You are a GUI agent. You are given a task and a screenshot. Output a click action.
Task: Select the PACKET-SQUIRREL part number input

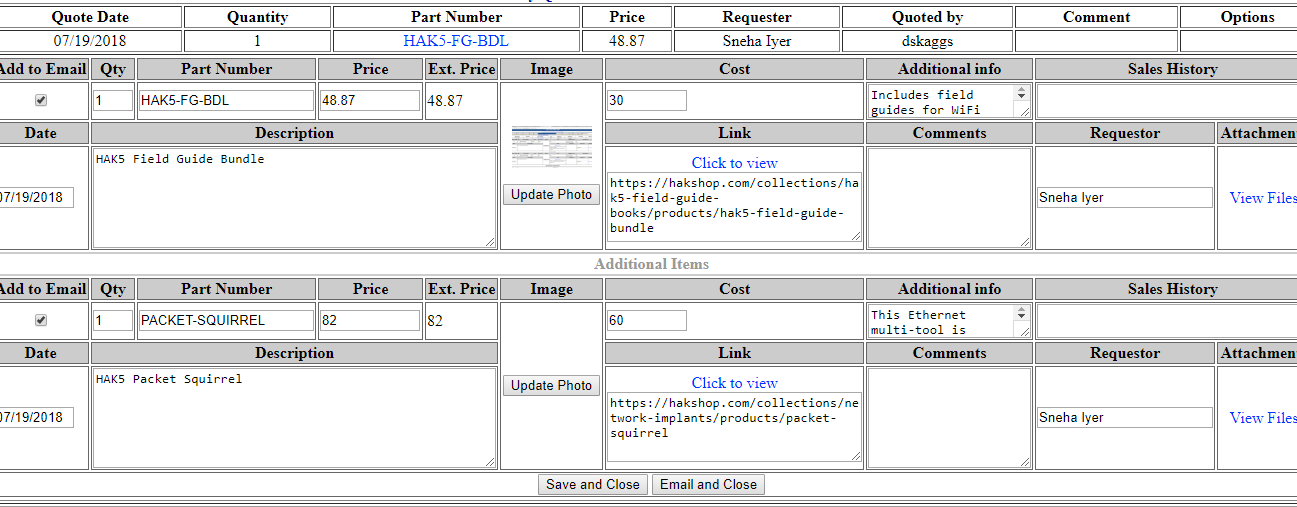click(x=226, y=320)
